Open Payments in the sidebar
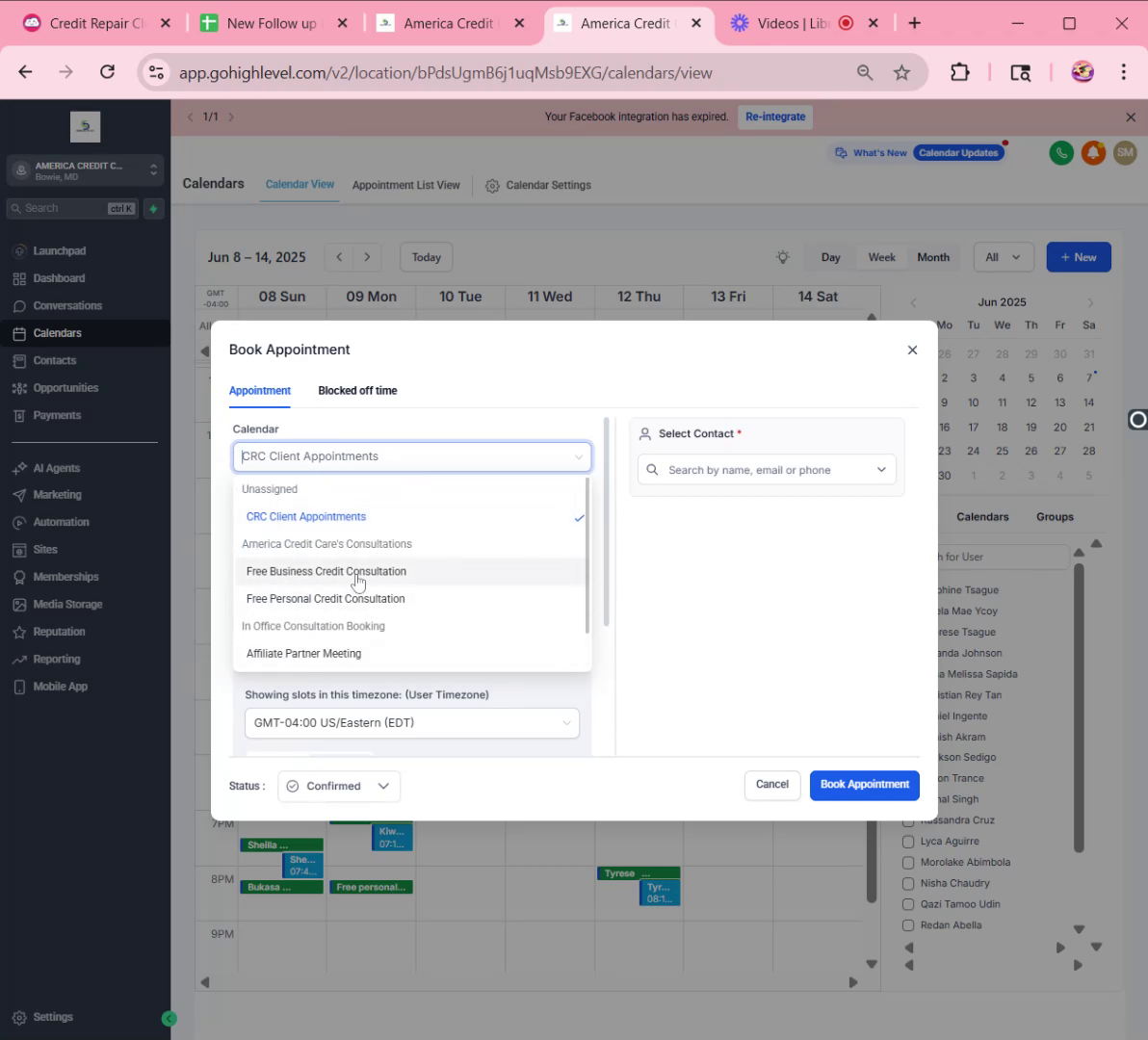1148x1040 pixels. pyautogui.click(x=57, y=415)
